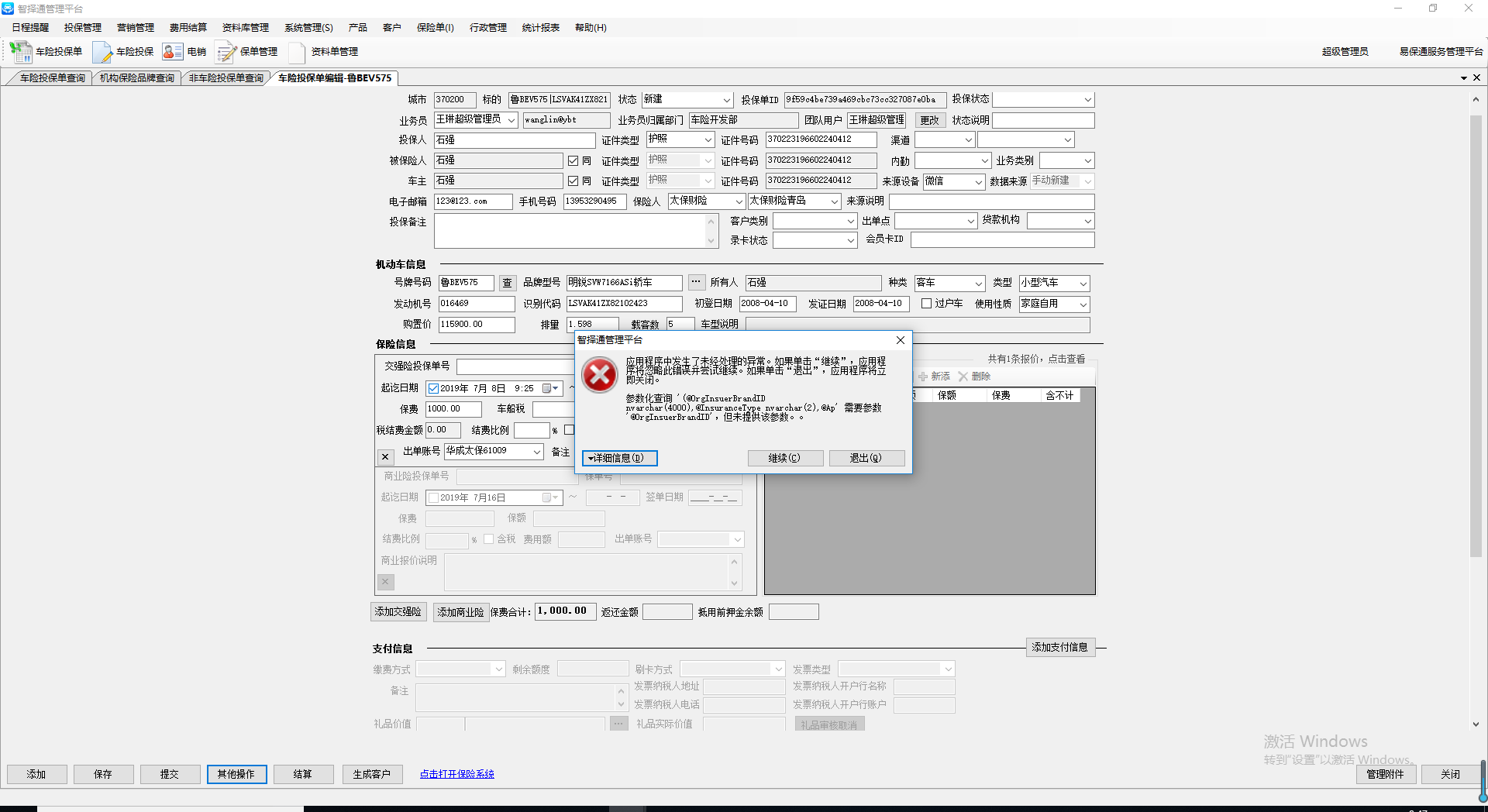Click the 电销 contact card toolbar icon
Viewport: 1488px width, 812px height.
pos(172,52)
